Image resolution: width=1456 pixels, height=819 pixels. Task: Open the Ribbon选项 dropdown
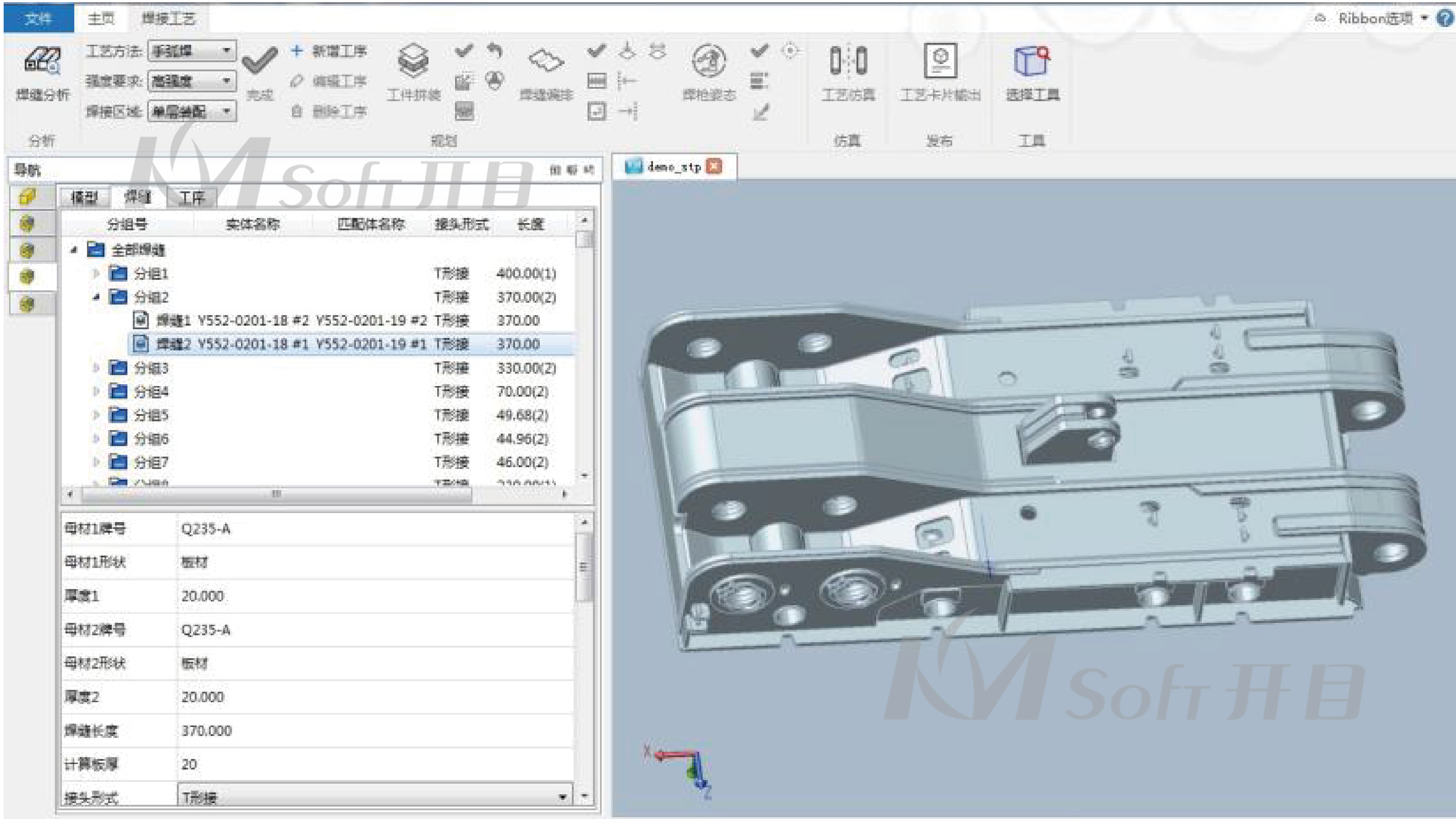(x=1382, y=19)
